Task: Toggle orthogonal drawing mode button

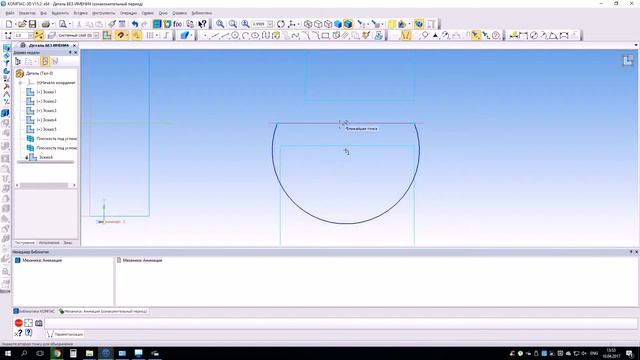Action: click(x=166, y=36)
